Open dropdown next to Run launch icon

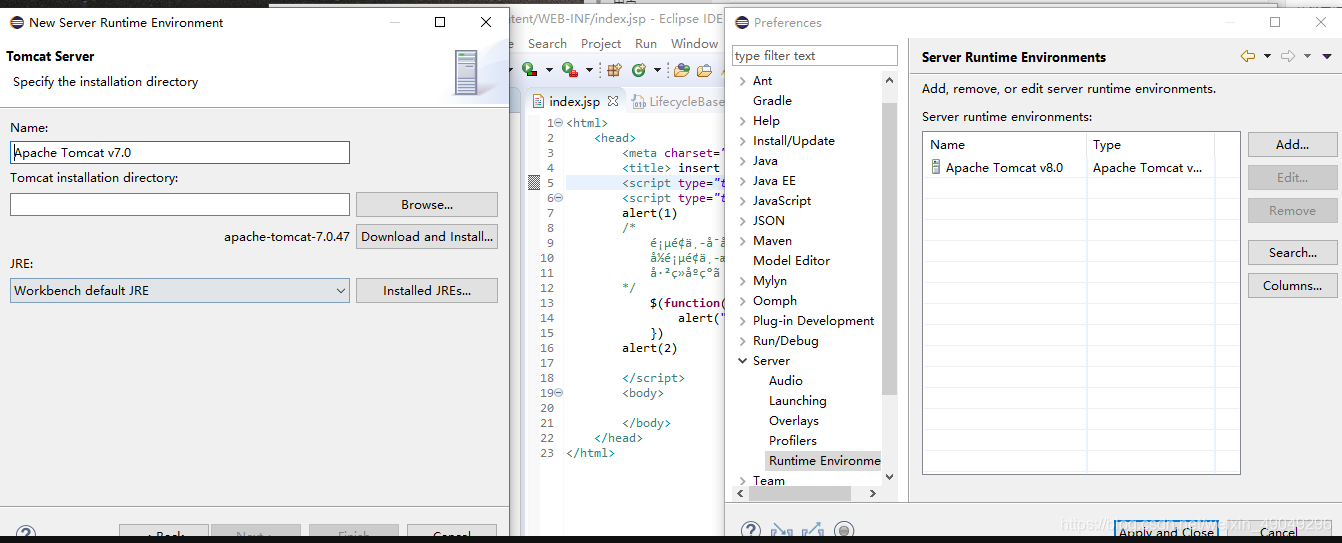[x=549, y=70]
